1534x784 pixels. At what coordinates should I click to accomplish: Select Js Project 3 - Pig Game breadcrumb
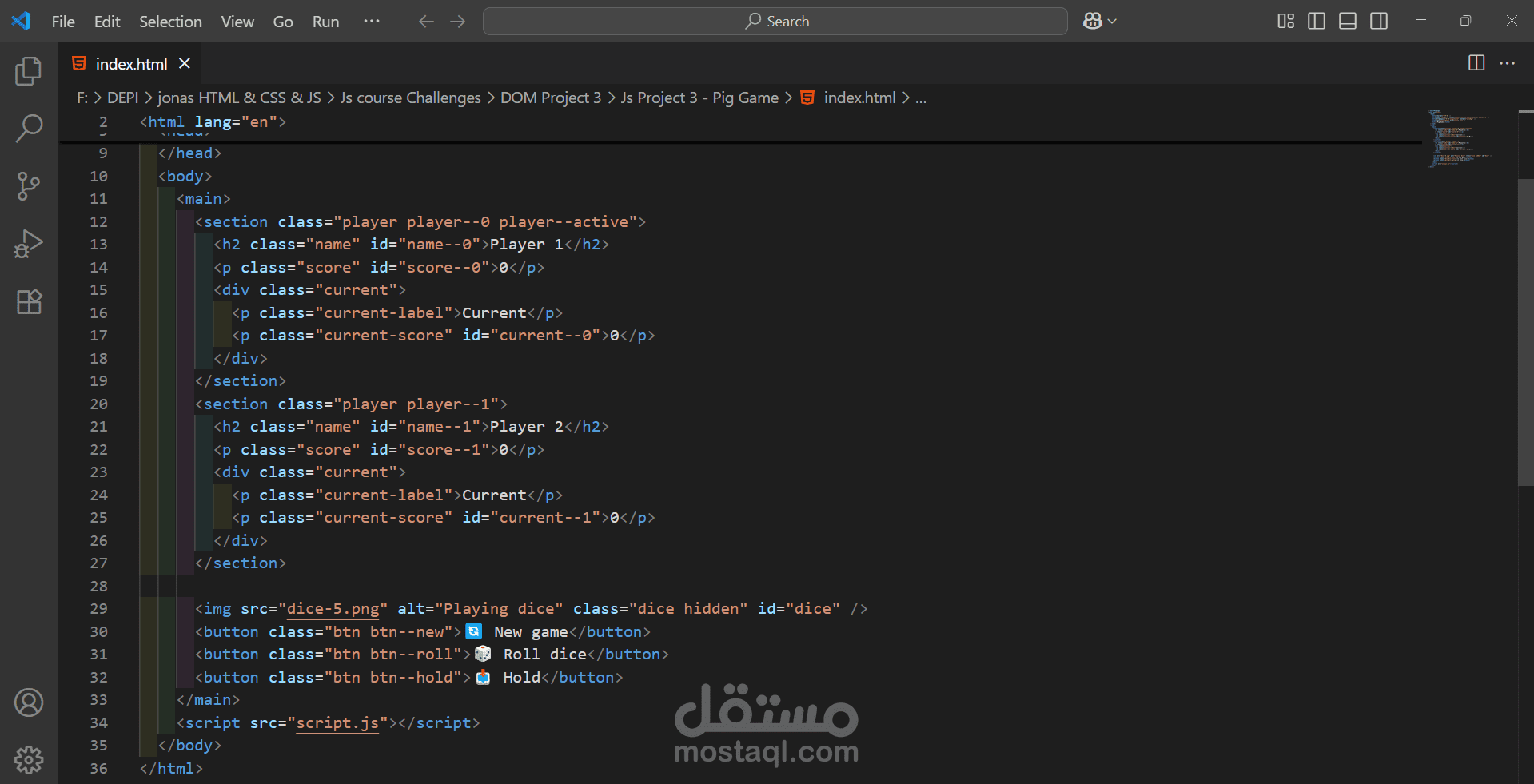(699, 98)
